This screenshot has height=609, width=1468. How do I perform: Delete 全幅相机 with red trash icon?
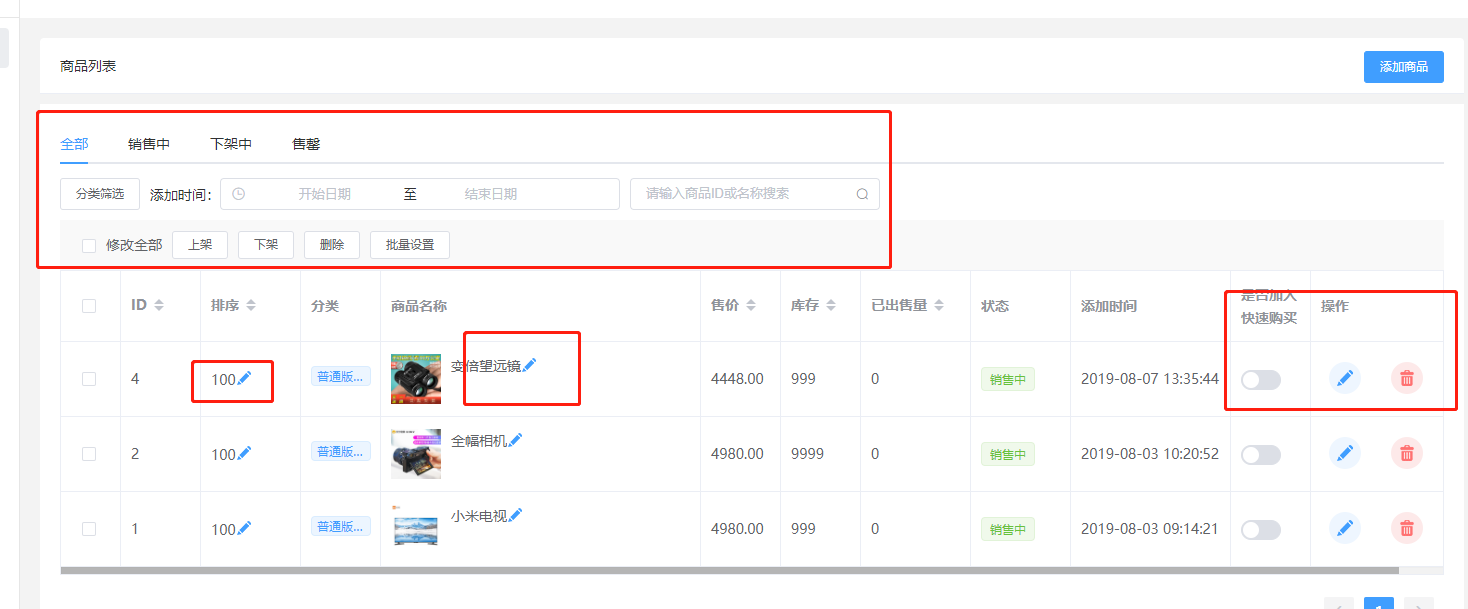click(x=1407, y=453)
